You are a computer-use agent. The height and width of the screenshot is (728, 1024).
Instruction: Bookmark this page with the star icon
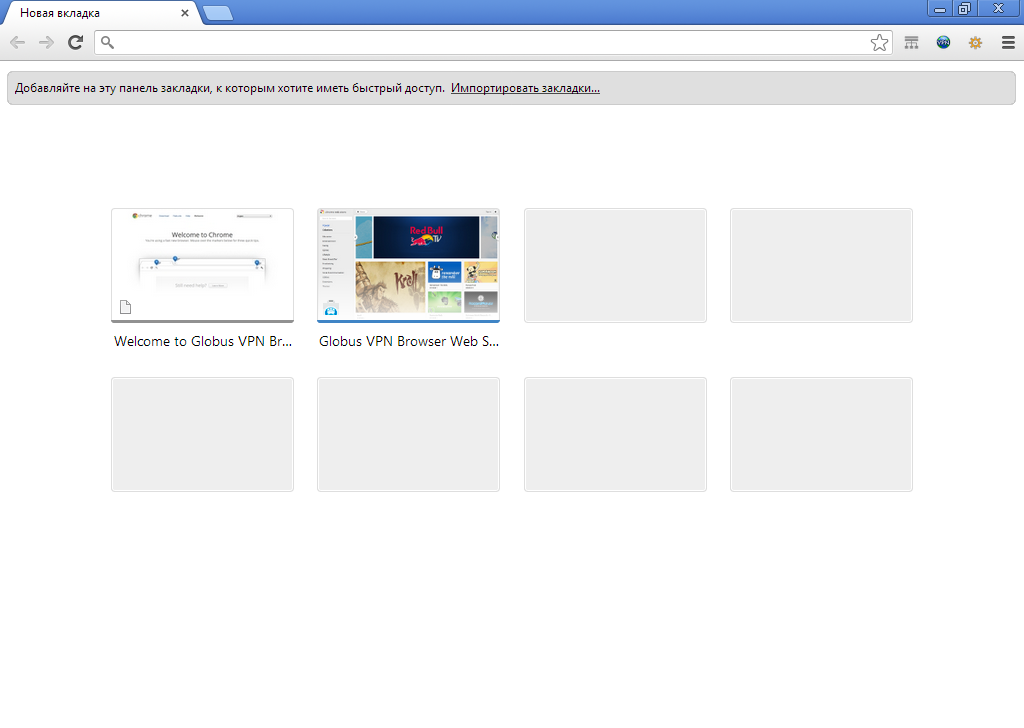tap(879, 42)
